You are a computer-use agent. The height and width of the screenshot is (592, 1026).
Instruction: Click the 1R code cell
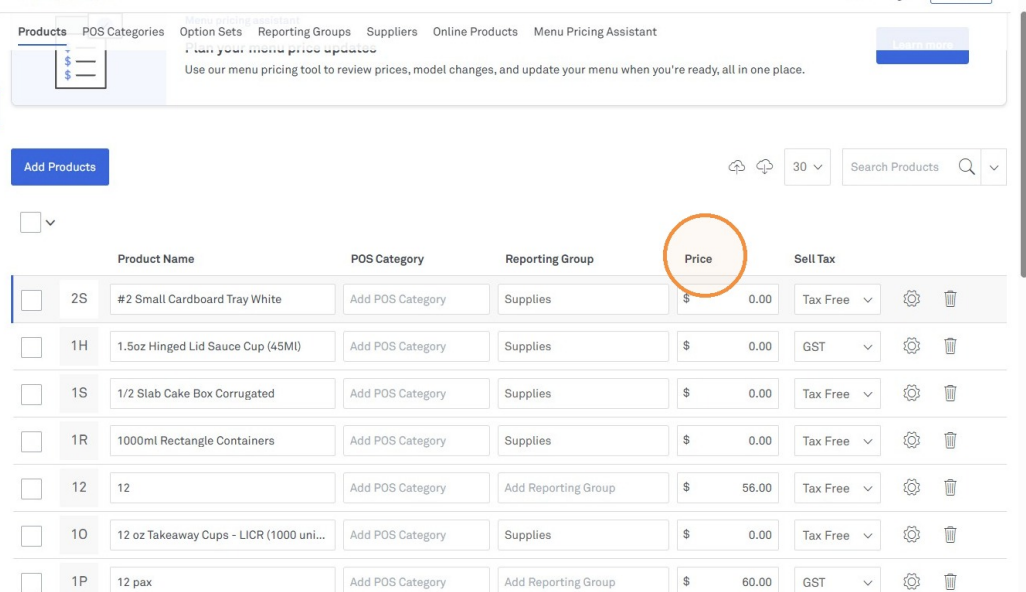point(79,440)
